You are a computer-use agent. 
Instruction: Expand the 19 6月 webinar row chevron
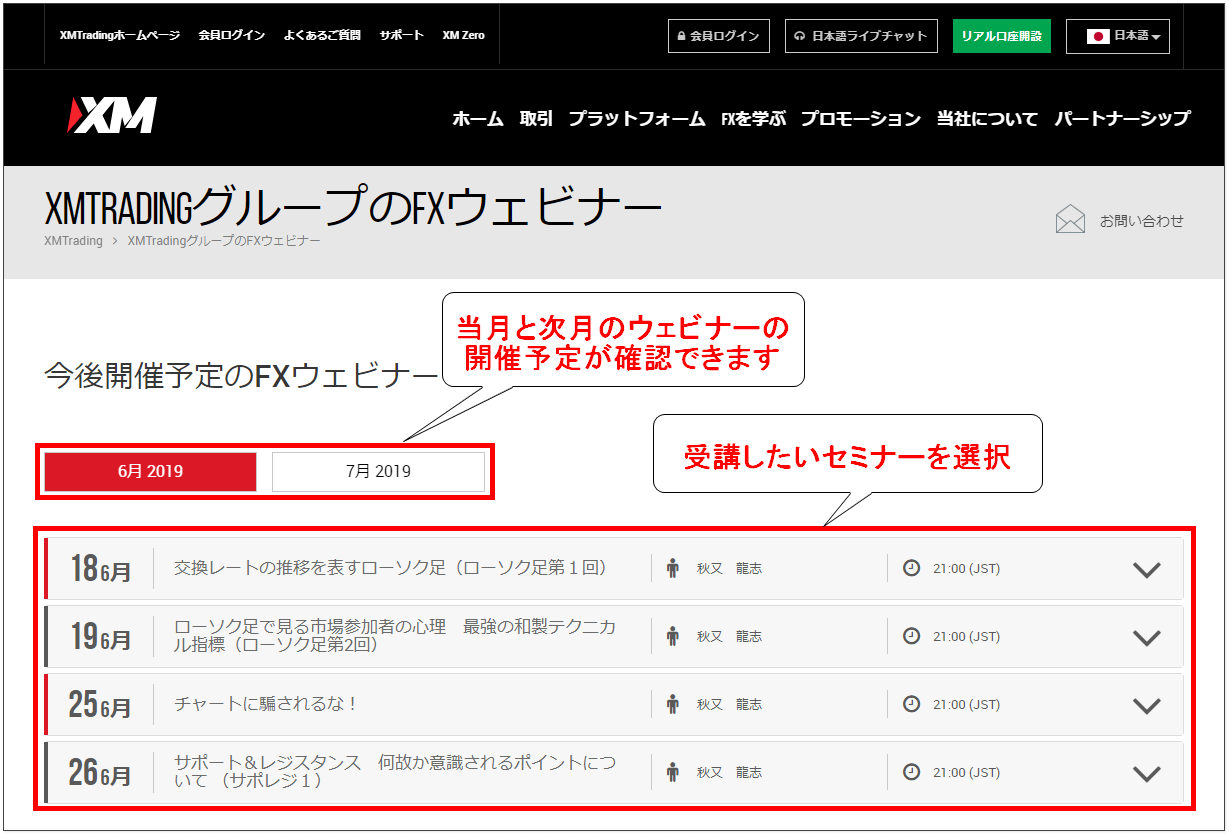1146,637
